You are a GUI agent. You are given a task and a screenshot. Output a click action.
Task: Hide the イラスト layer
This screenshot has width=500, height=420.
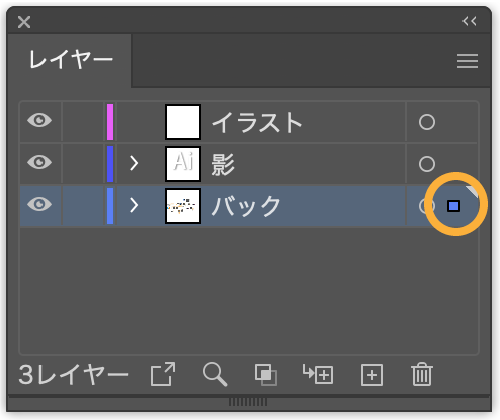pyautogui.click(x=40, y=120)
